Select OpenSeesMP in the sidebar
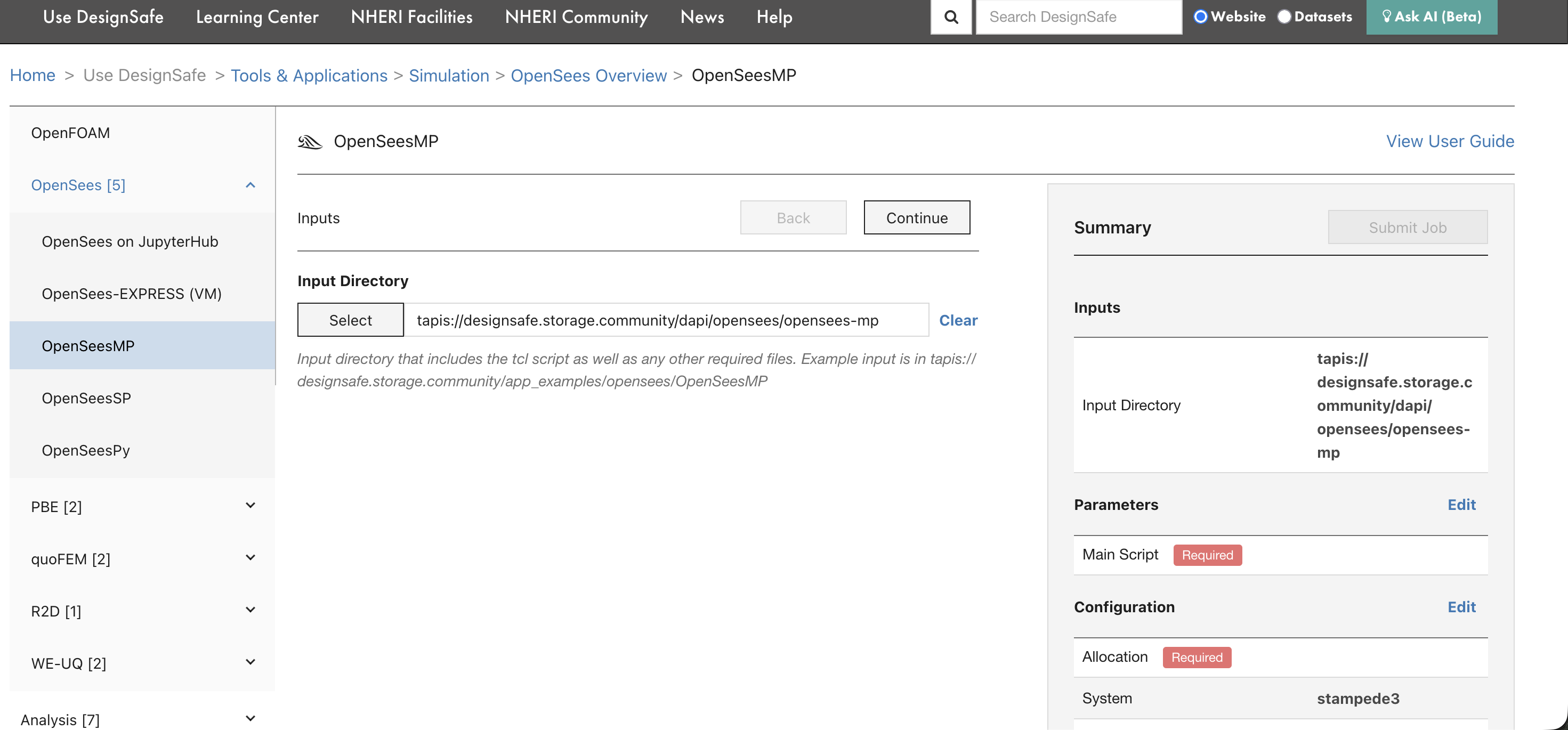Screen dimensions: 1568x730 (142, 345)
